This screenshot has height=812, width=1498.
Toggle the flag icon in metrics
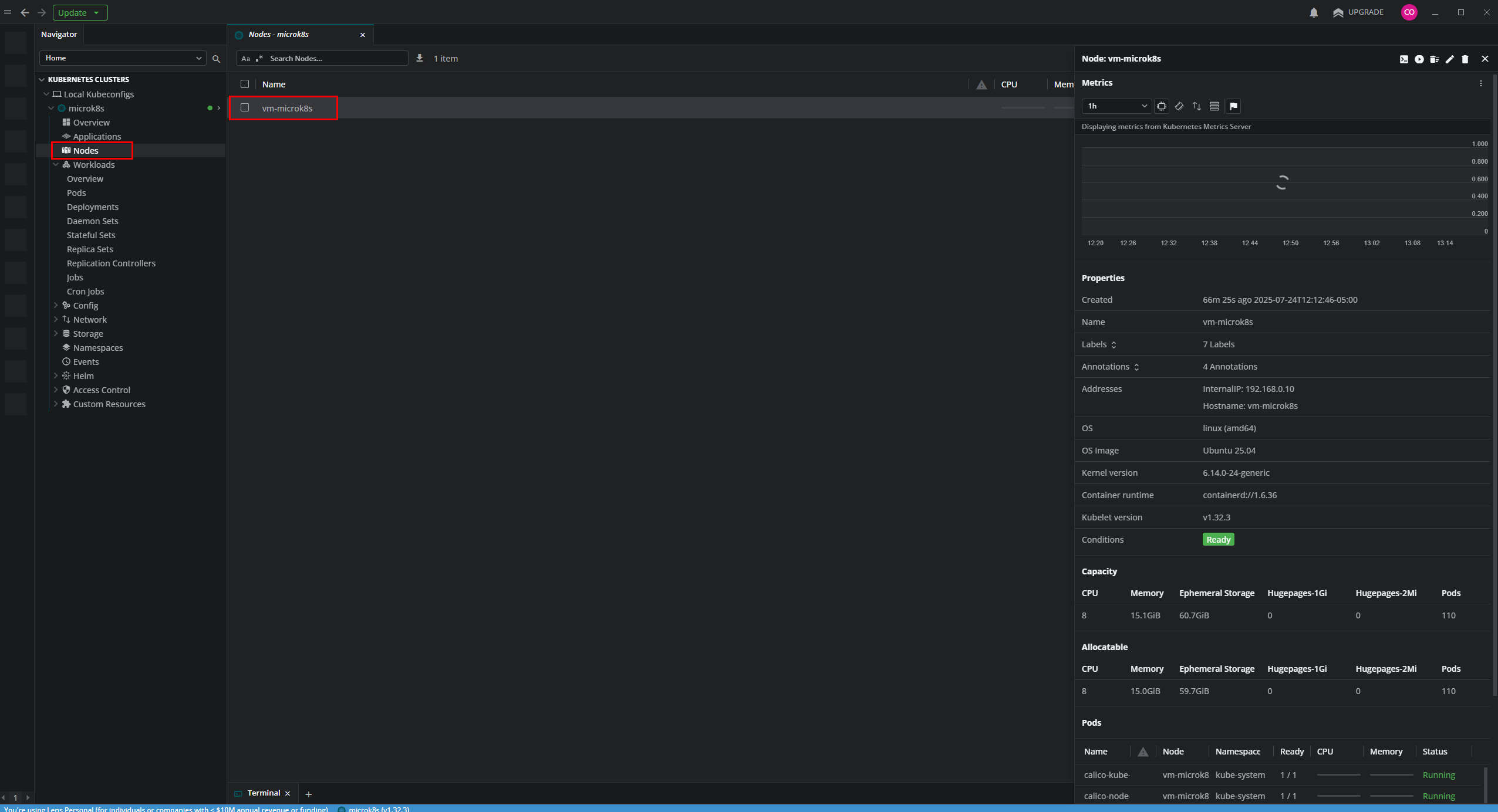coord(1233,106)
